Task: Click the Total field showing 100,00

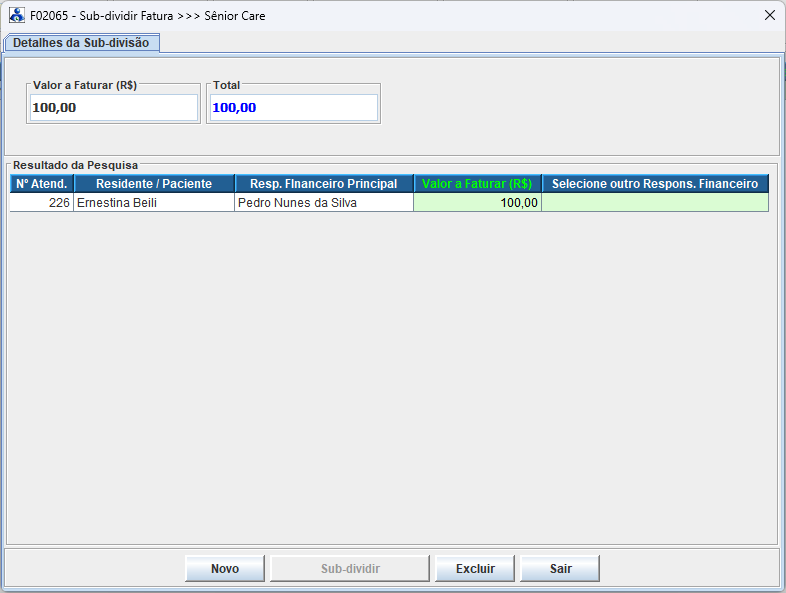Action: tap(294, 108)
